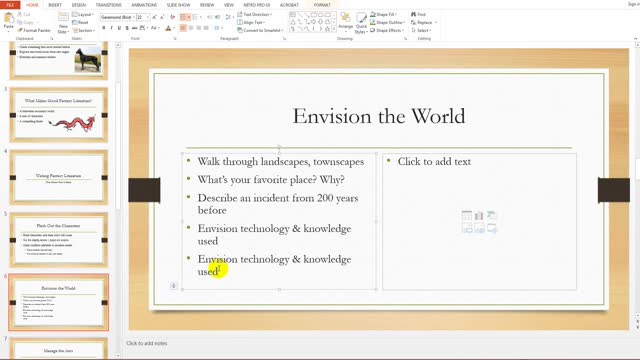Open the font size dropdown
Viewport: 640px width, 360px height.
(x=147, y=17)
